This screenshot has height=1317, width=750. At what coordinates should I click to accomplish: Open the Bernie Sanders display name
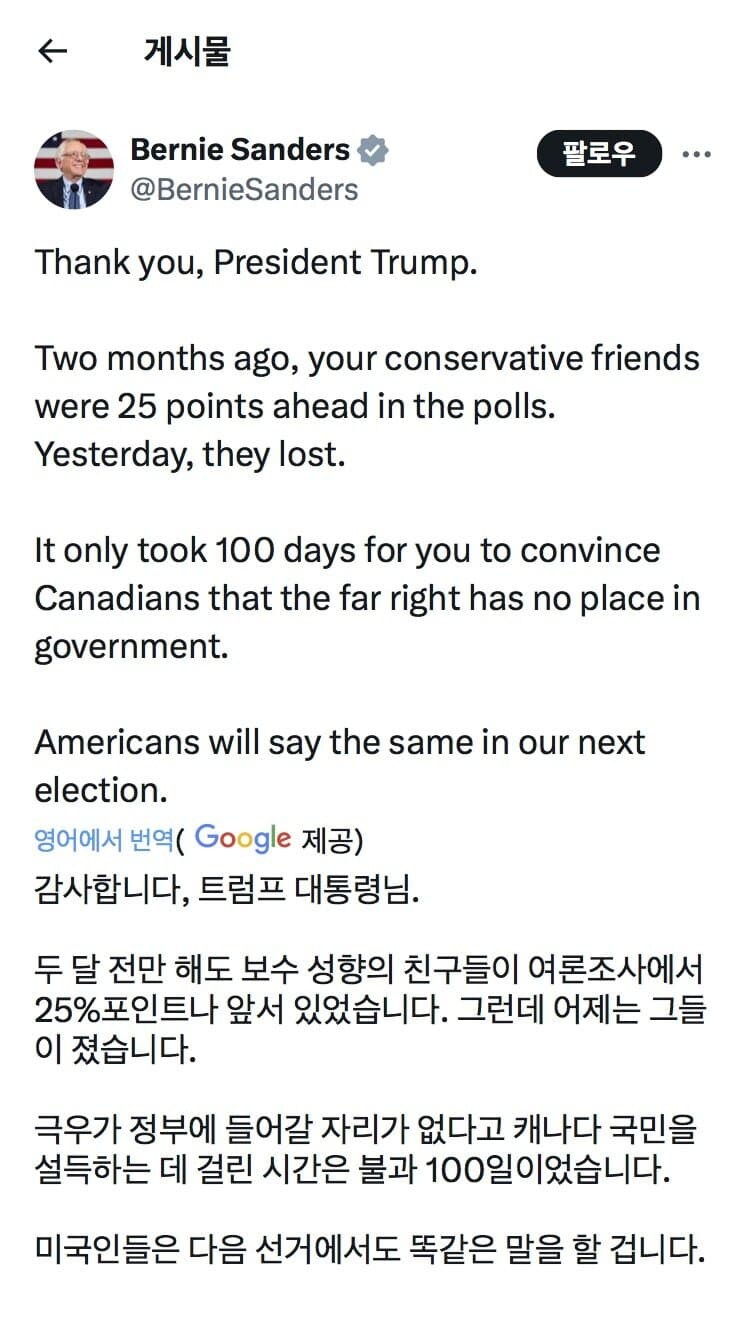240,151
